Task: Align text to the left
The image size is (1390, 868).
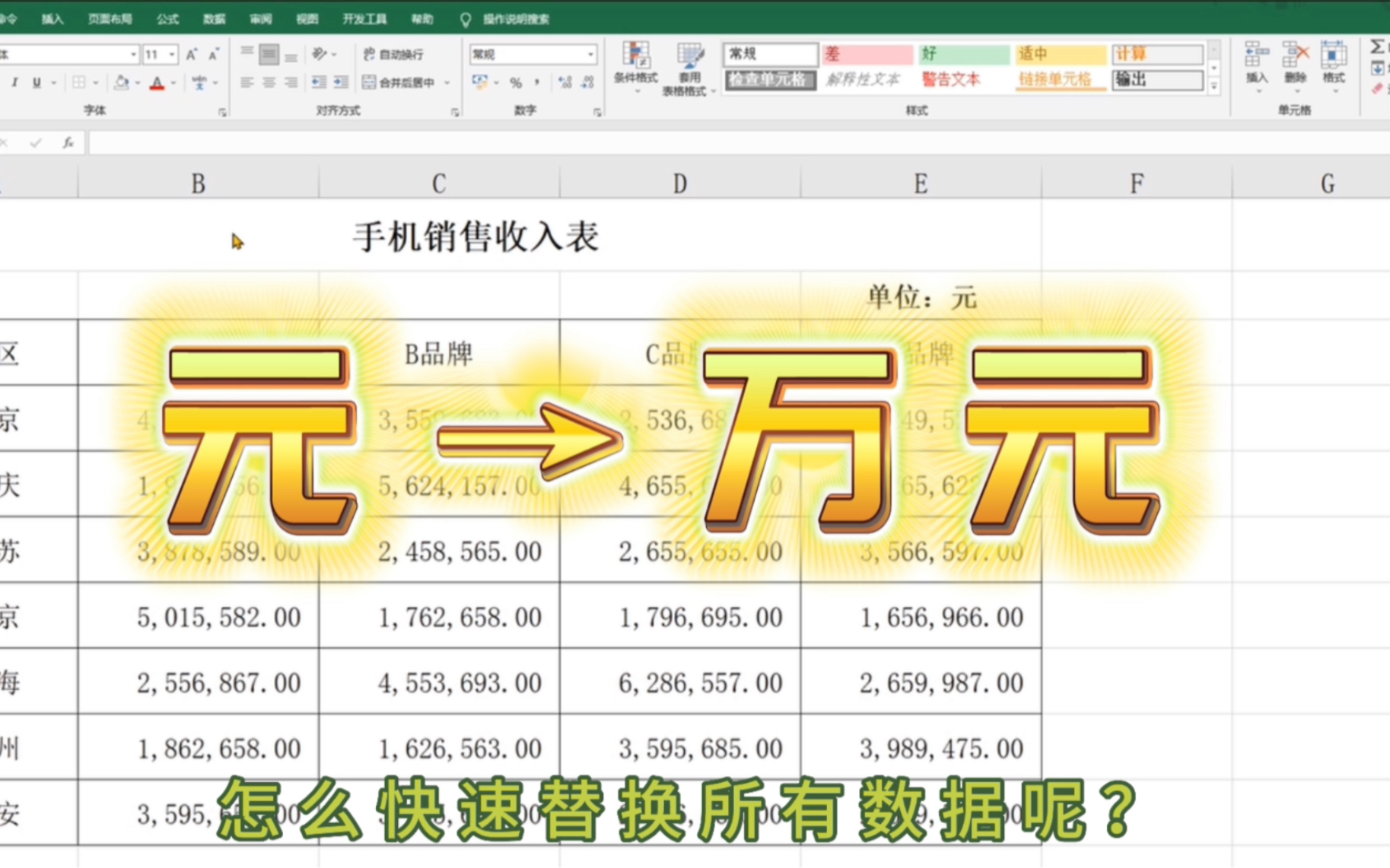Action: 247,82
